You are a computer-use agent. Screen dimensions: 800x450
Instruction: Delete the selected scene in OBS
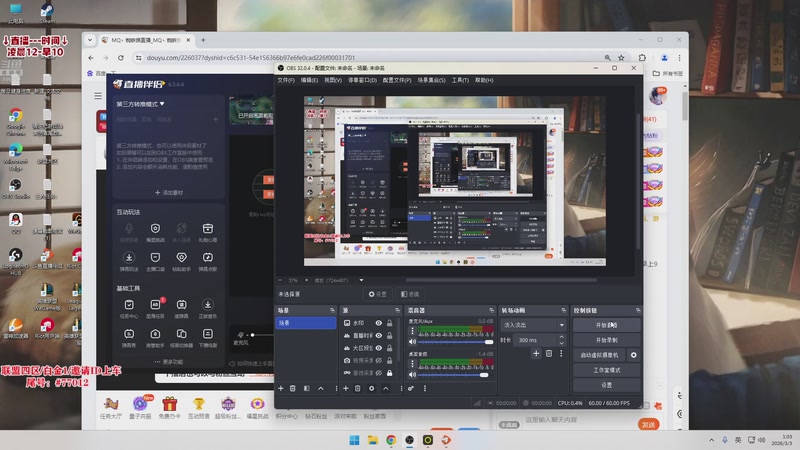293,388
